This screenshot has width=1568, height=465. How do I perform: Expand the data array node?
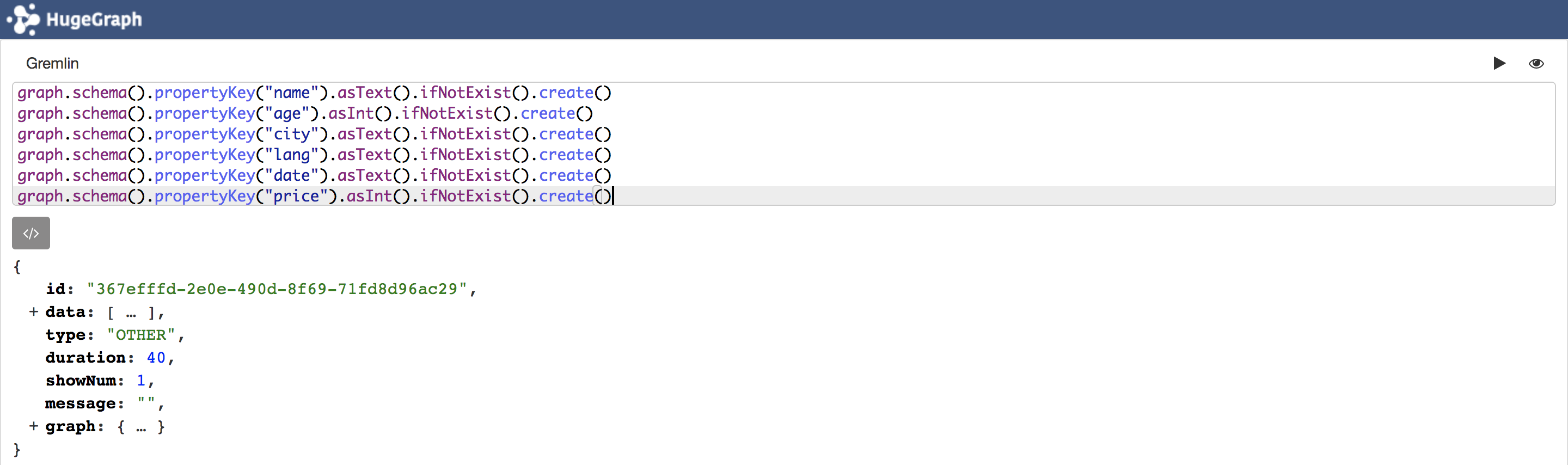[x=33, y=312]
